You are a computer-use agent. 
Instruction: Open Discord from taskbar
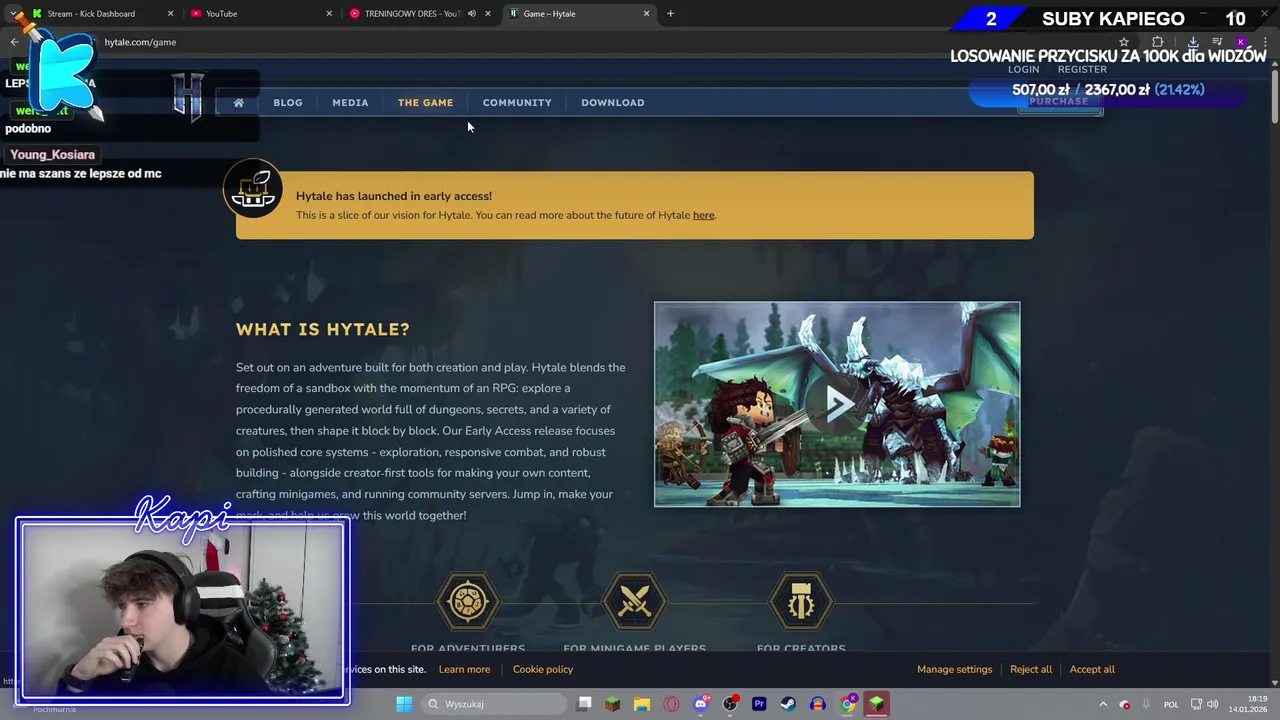click(701, 704)
